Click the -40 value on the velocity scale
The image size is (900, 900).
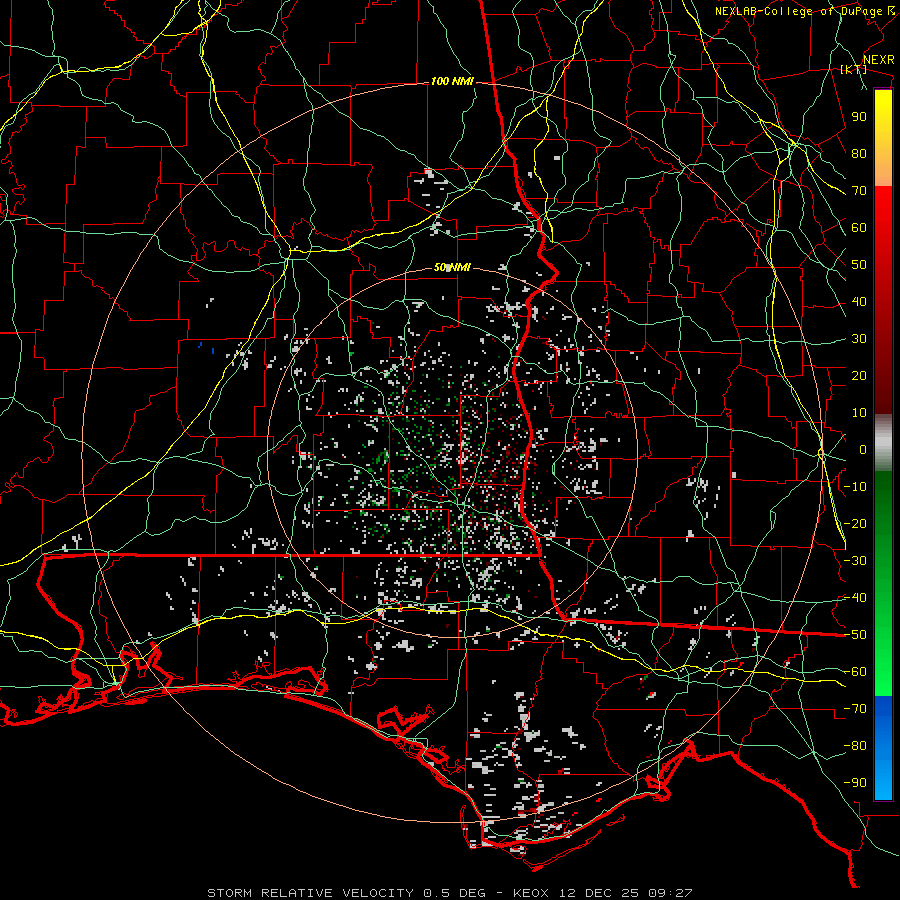(x=855, y=598)
